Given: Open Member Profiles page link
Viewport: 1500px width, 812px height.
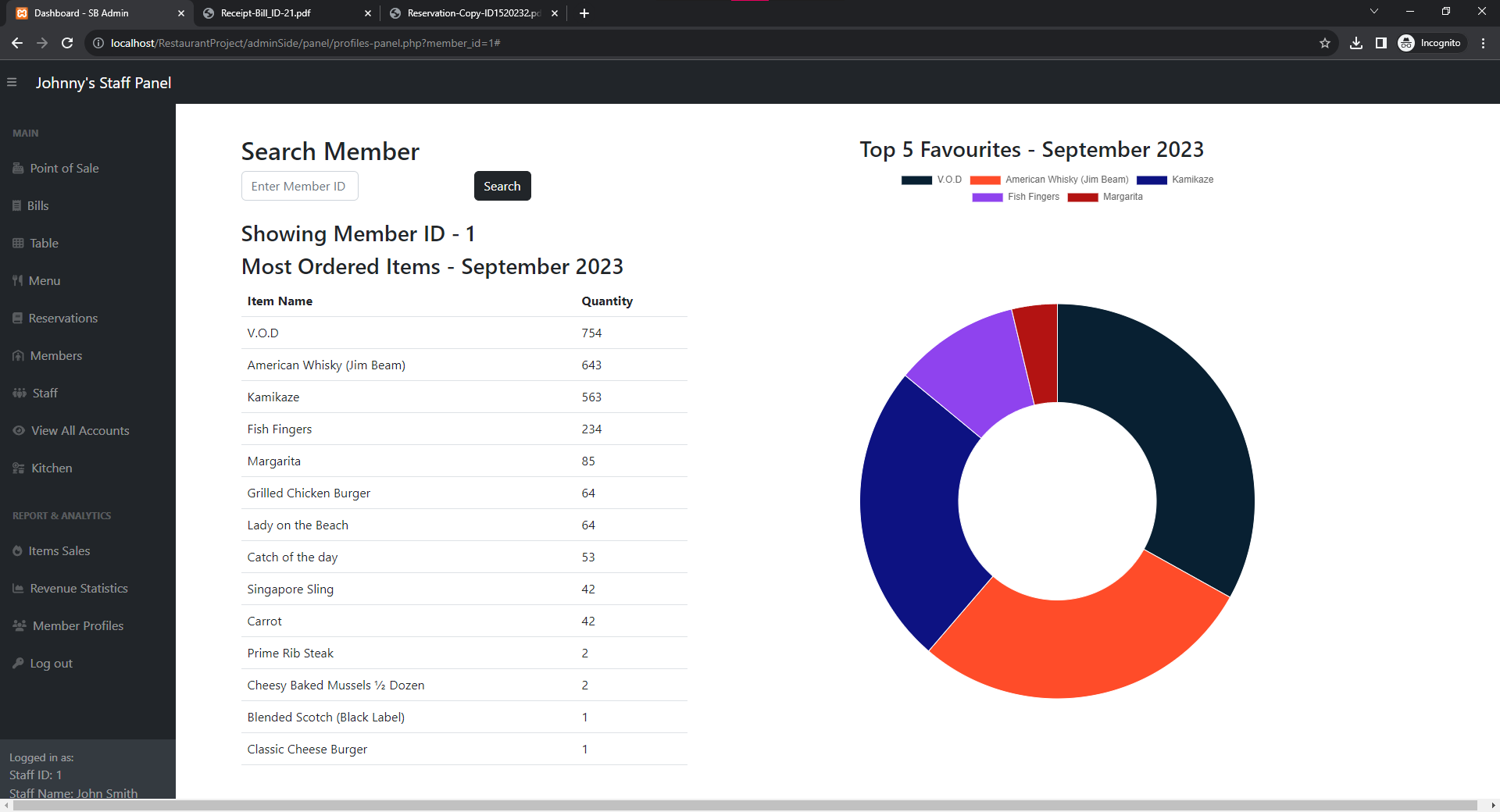Looking at the screenshot, I should point(77,626).
